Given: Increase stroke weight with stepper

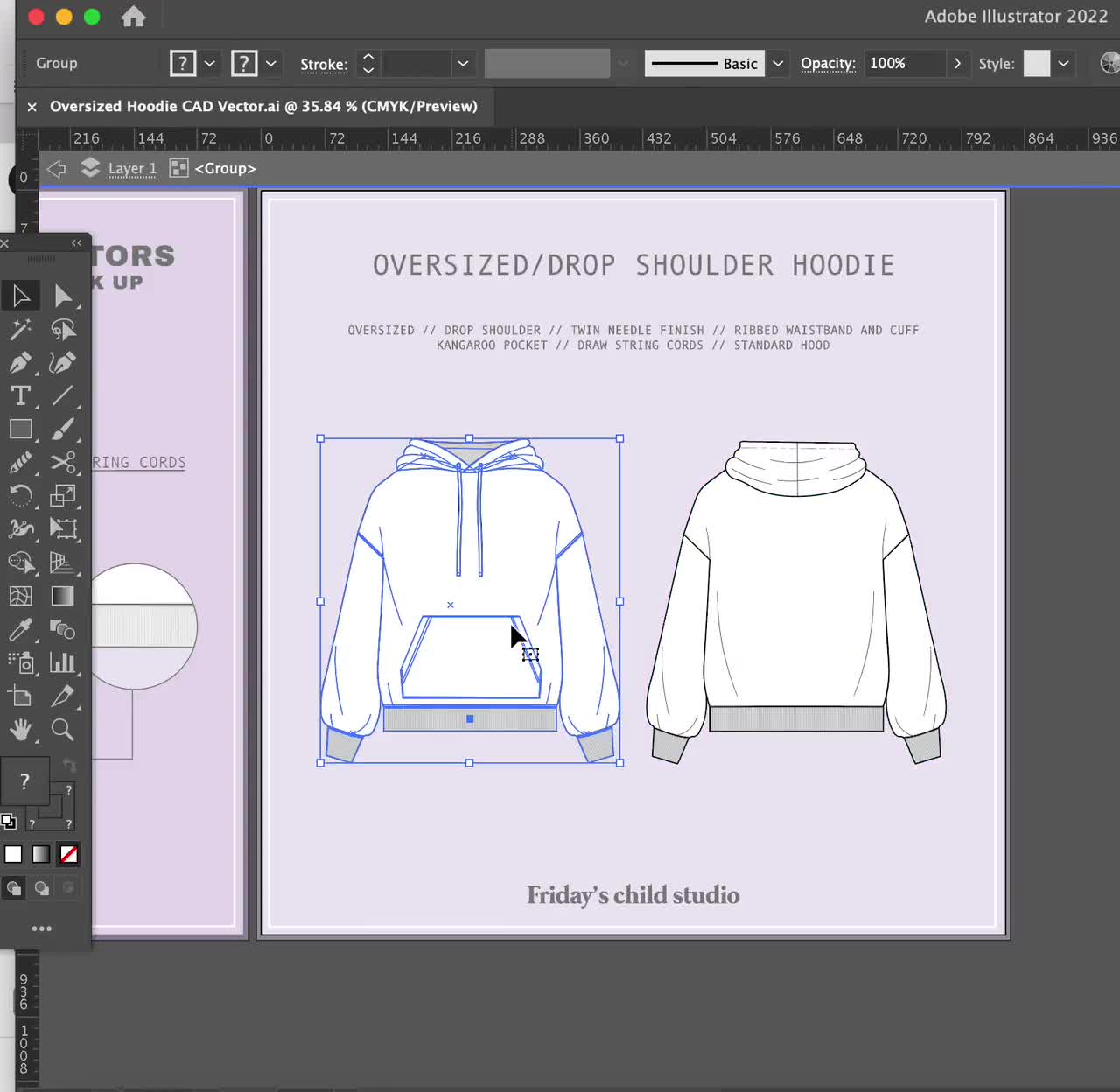Looking at the screenshot, I should [x=368, y=56].
